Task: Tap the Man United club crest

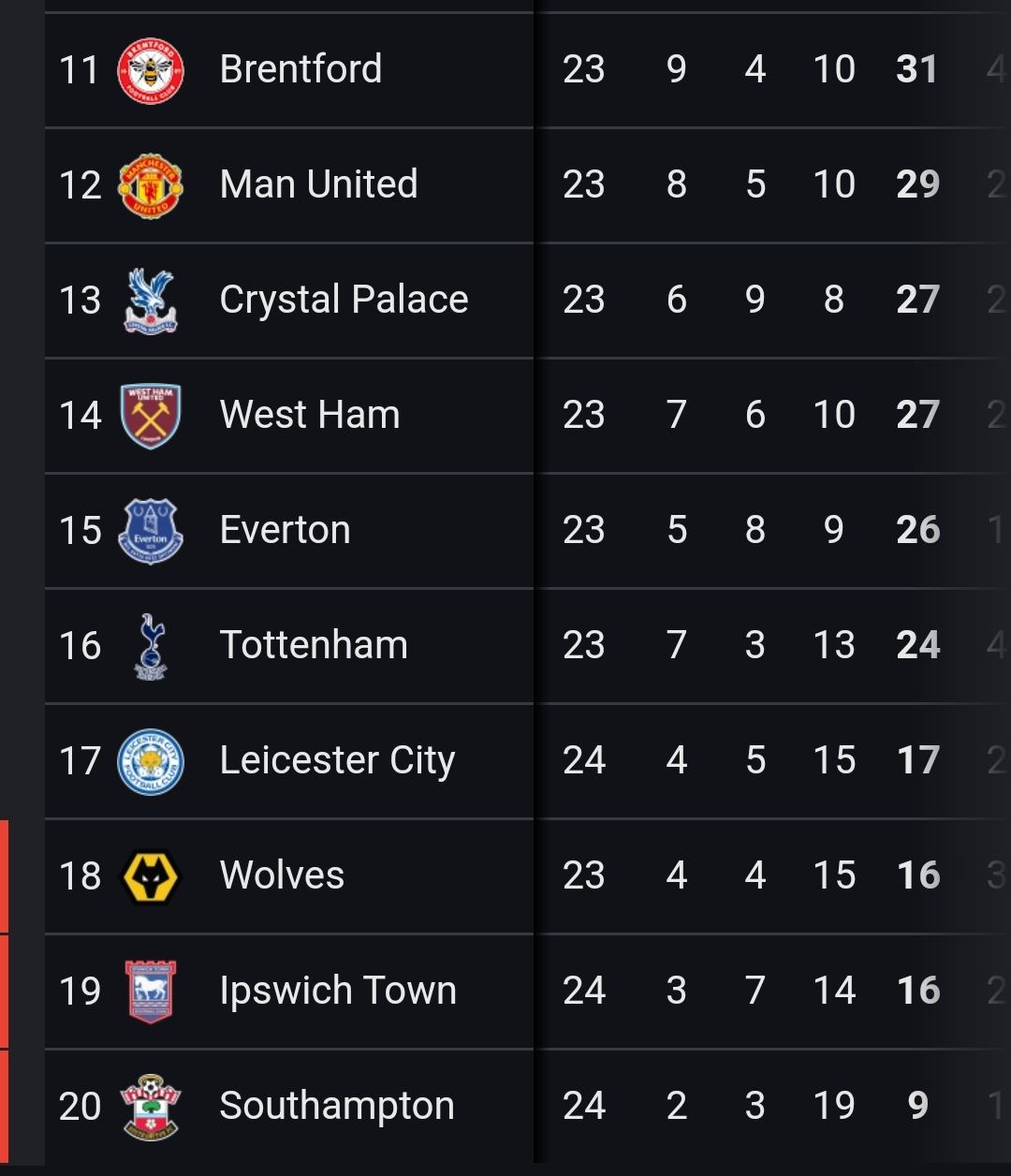Action: [151, 185]
